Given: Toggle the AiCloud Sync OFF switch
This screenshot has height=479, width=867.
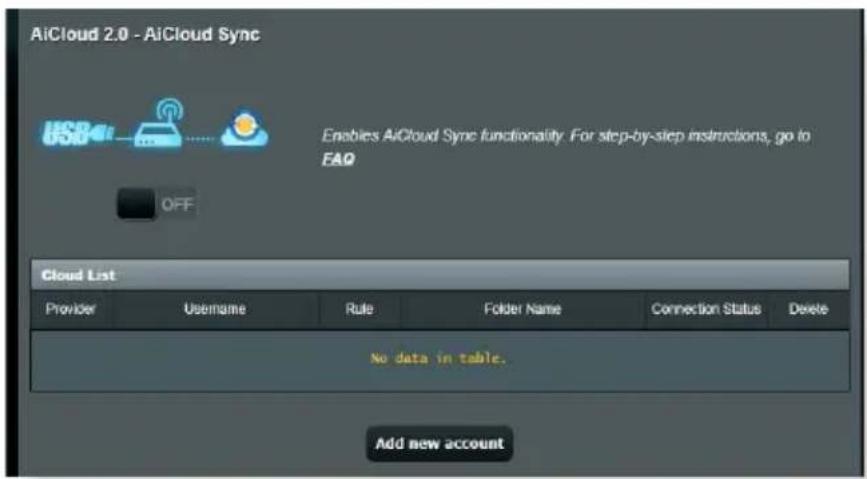Looking at the screenshot, I should pos(156,204).
